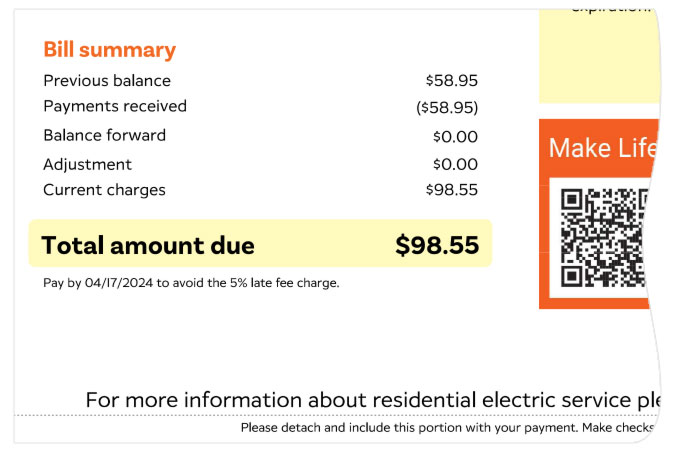The image size is (675, 450).
Task: Click the Balance forward label
Action: coord(105,135)
